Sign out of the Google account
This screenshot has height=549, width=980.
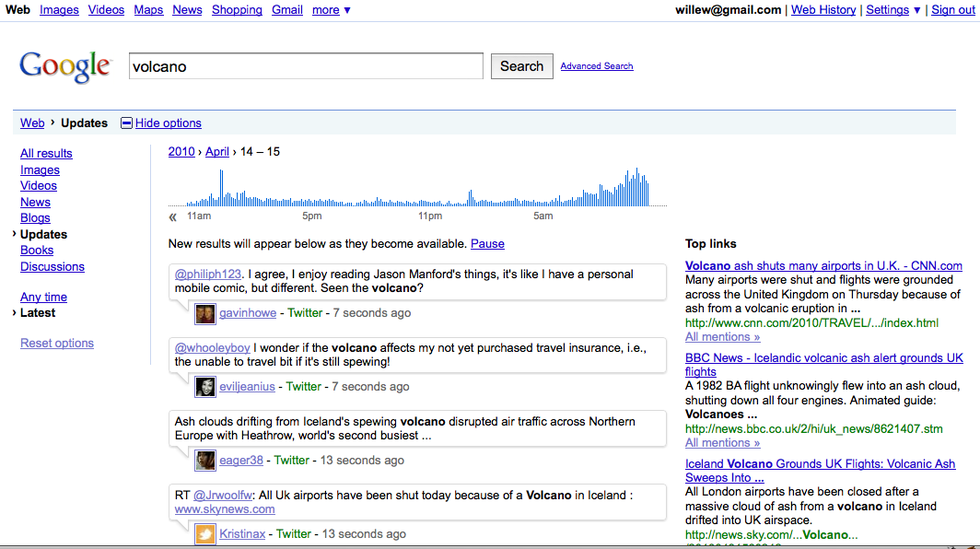tap(952, 10)
